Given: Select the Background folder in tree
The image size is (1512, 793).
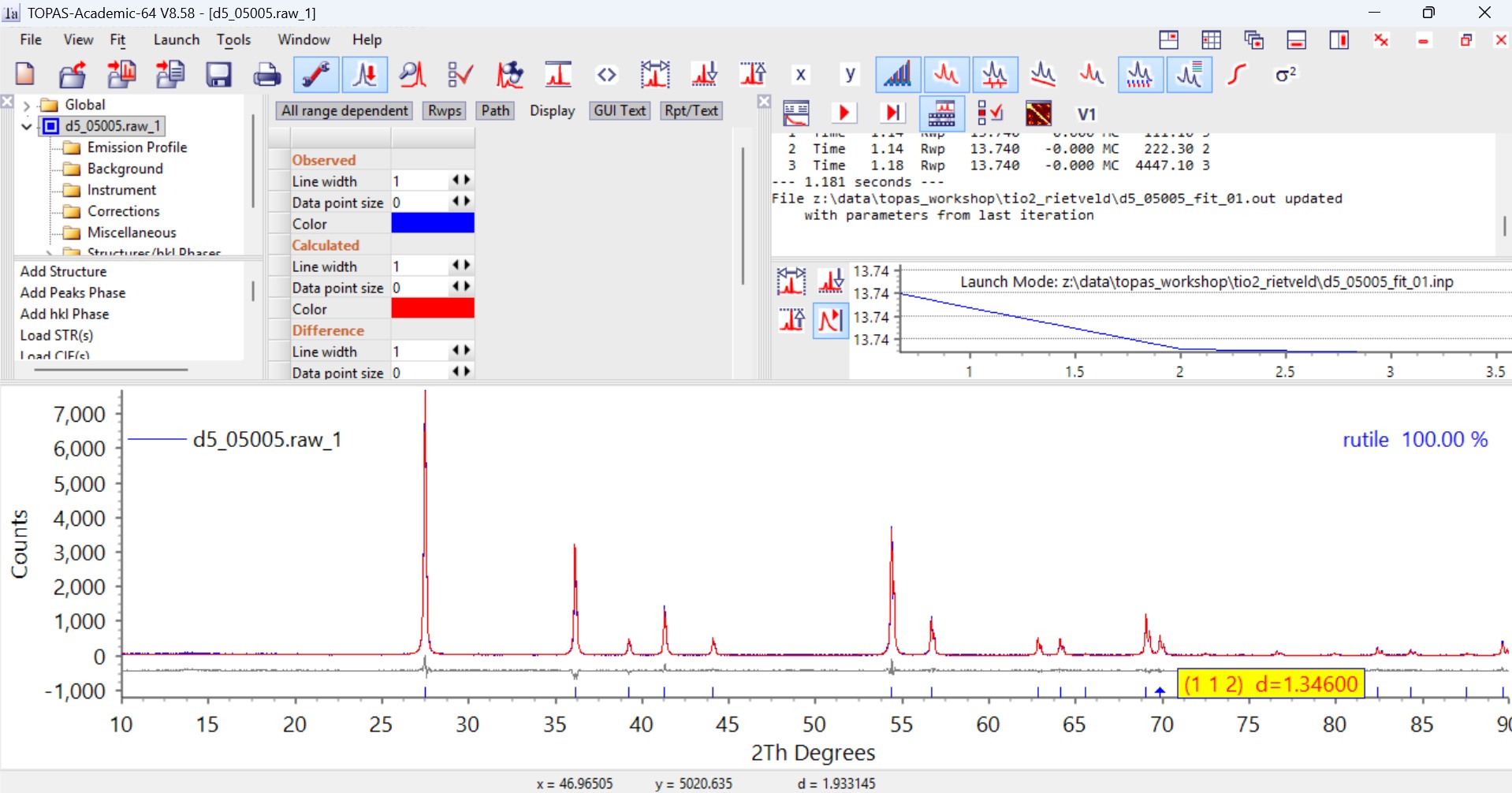Looking at the screenshot, I should [x=125, y=169].
